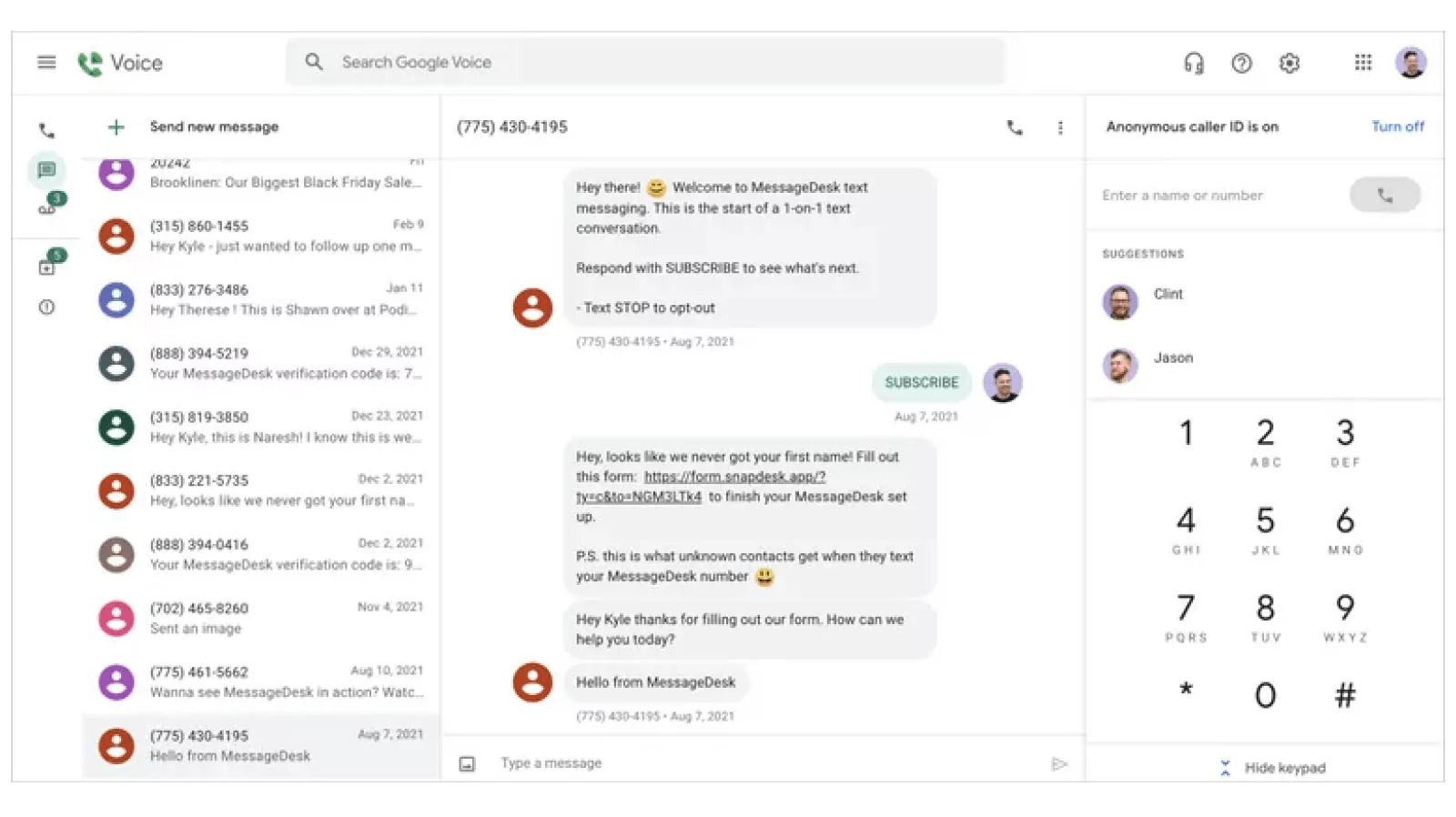Viewport: 1456px width, 817px height.
Task: Select the Messages tab in sidebar
Action: click(47, 170)
